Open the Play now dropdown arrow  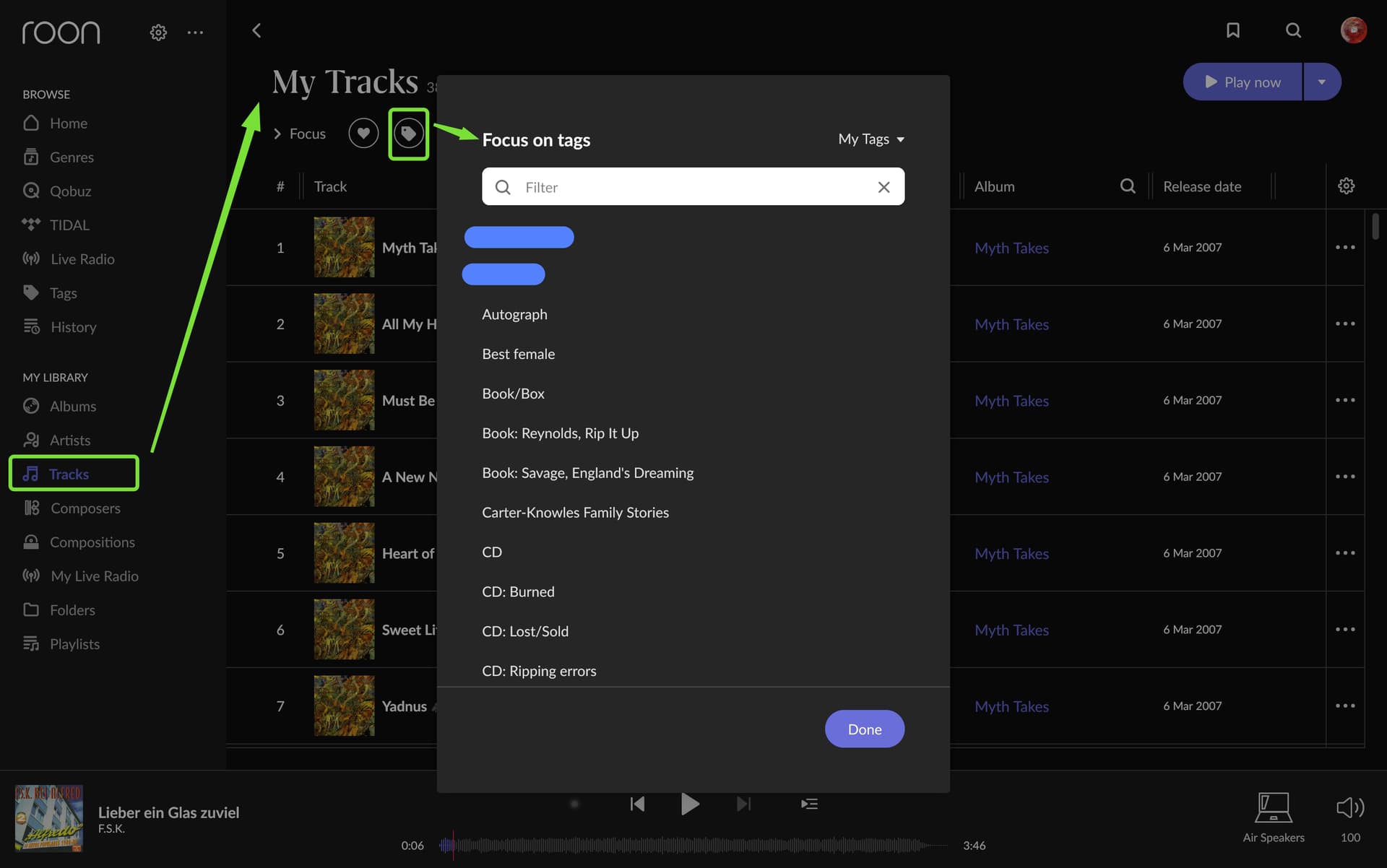click(1322, 82)
